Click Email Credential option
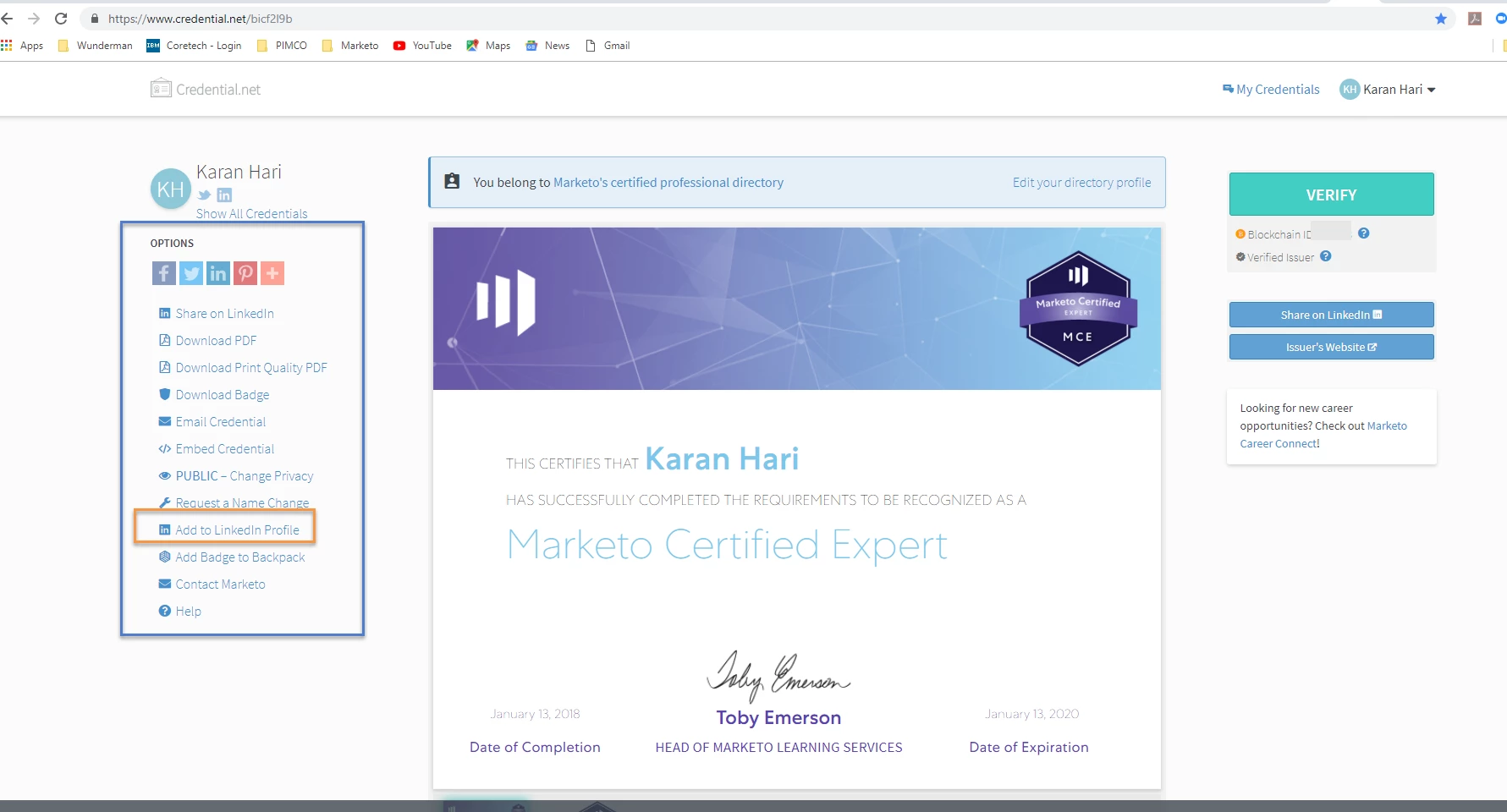 212,422
